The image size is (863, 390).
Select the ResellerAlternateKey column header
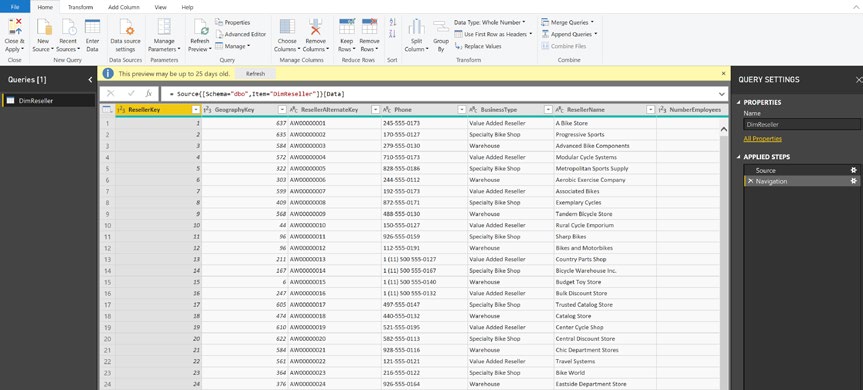tap(329, 110)
